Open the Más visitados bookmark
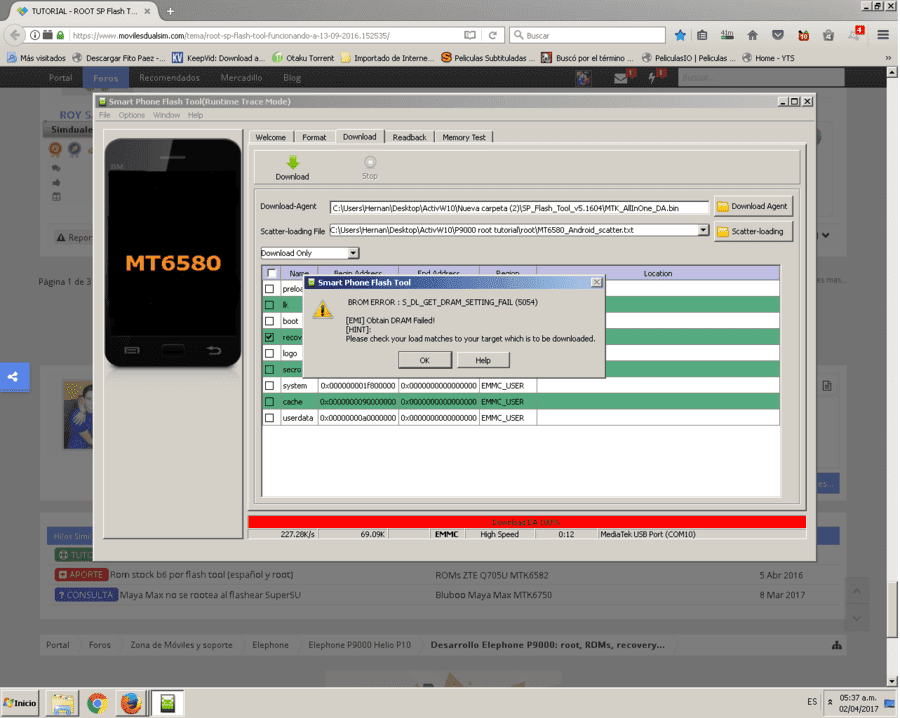 [37, 58]
